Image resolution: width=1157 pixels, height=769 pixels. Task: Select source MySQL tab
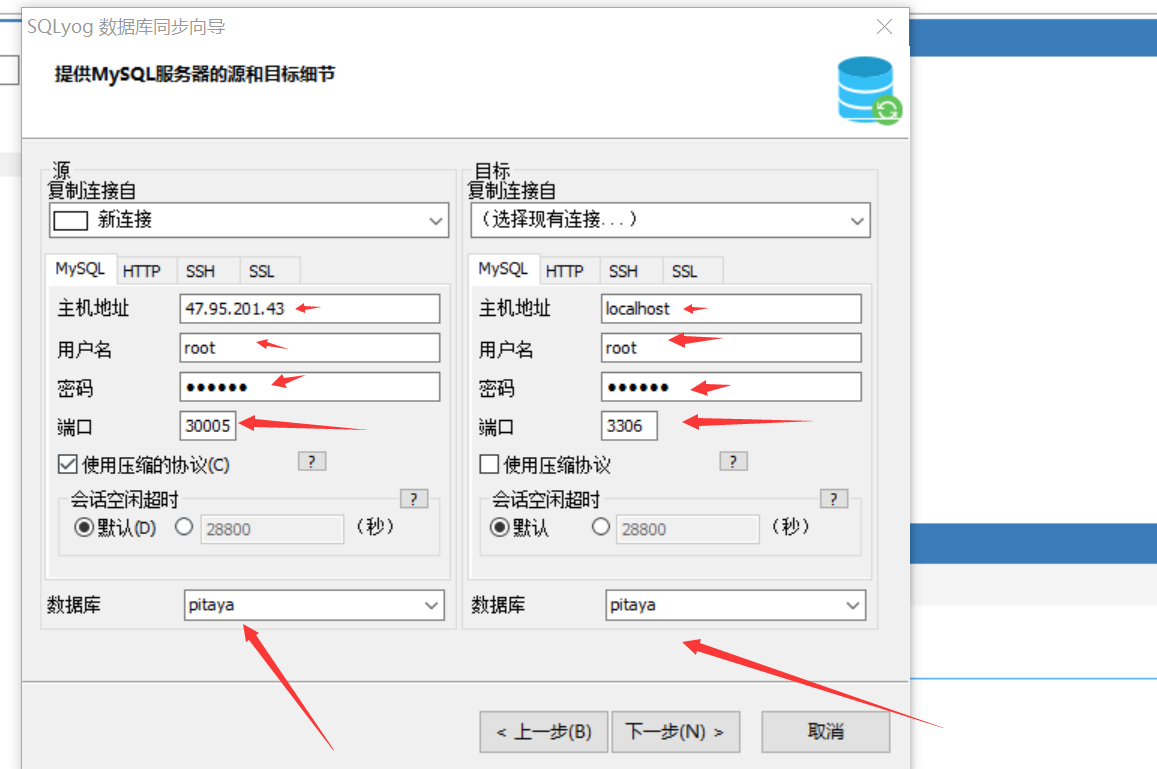click(x=80, y=269)
